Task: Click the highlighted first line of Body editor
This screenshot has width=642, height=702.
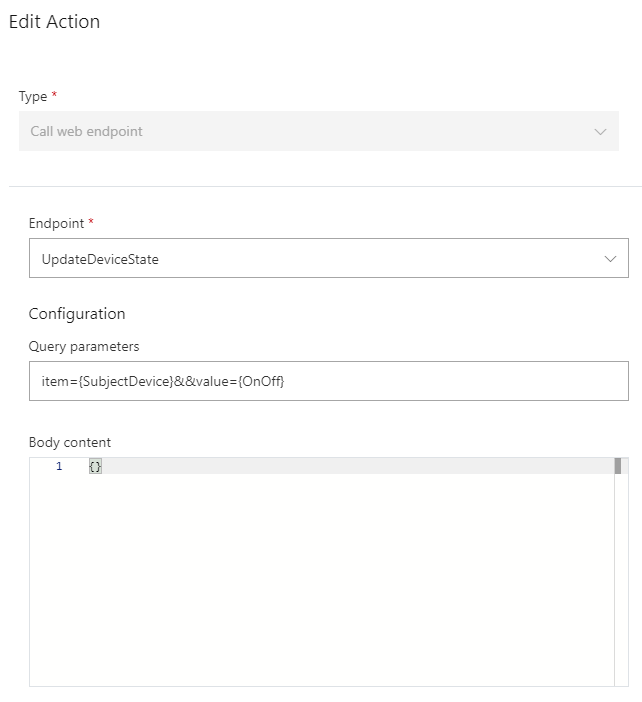Action: coord(350,467)
